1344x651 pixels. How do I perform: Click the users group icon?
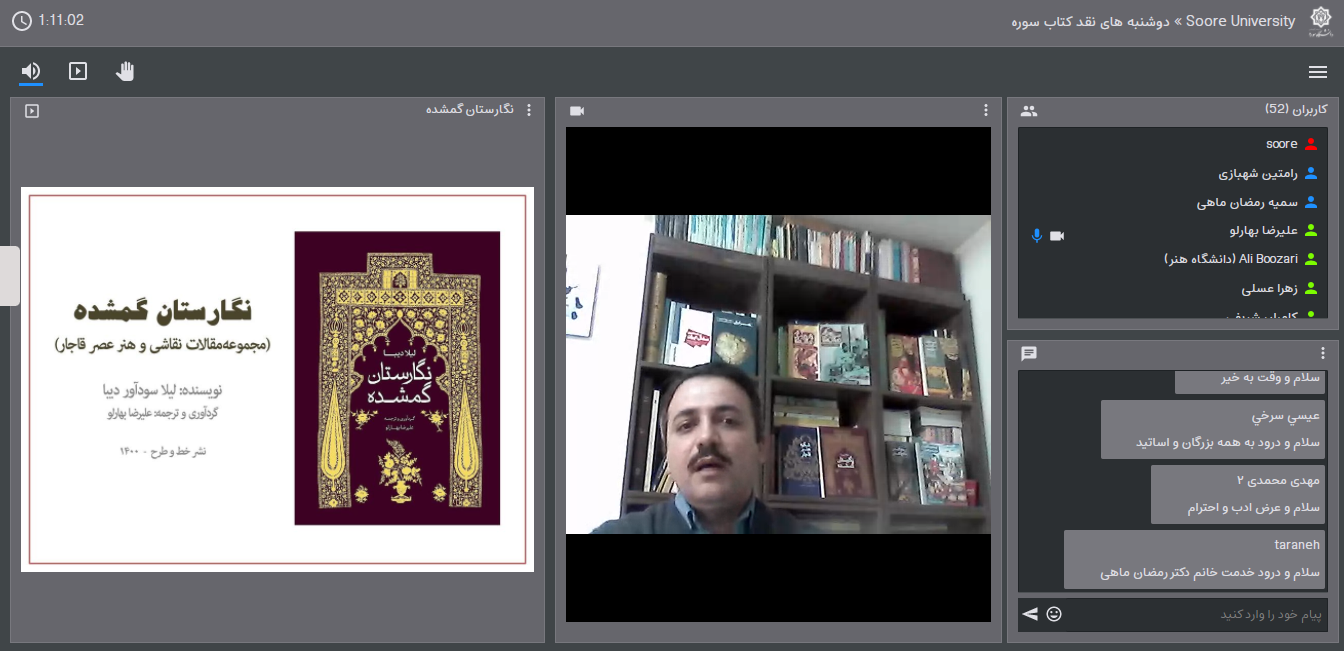(x=1029, y=111)
